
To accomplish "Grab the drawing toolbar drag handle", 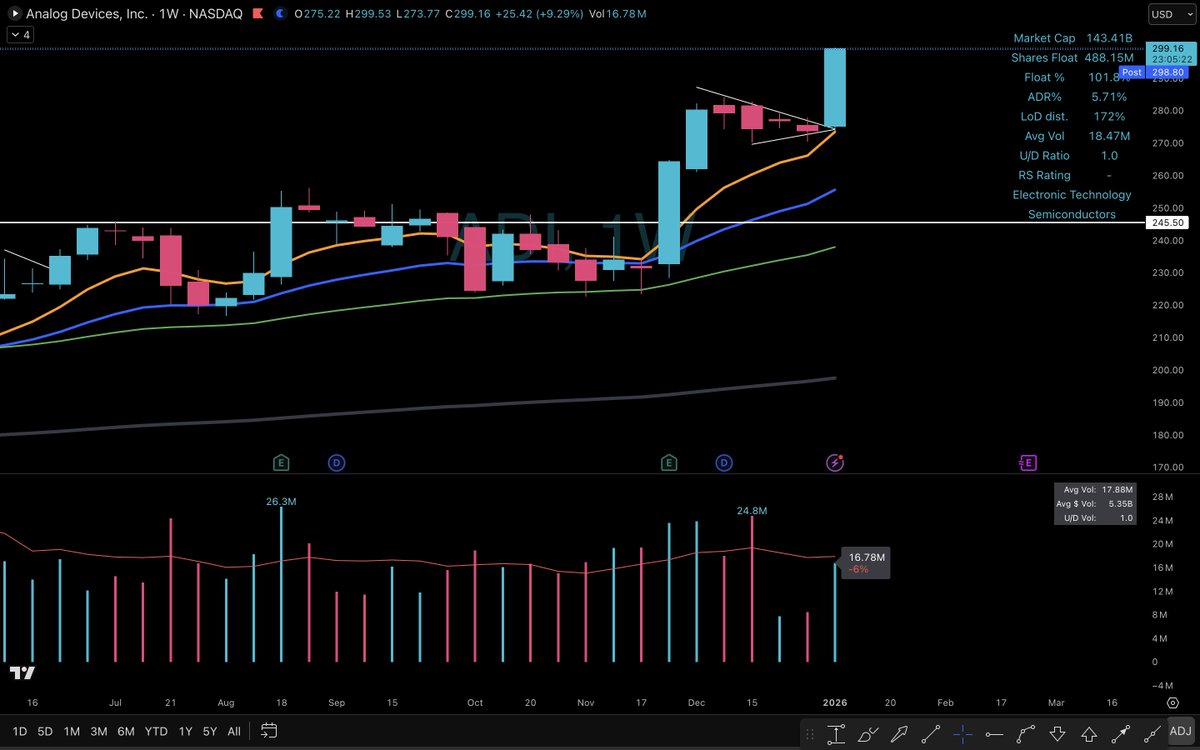I will pyautogui.click(x=810, y=734).
